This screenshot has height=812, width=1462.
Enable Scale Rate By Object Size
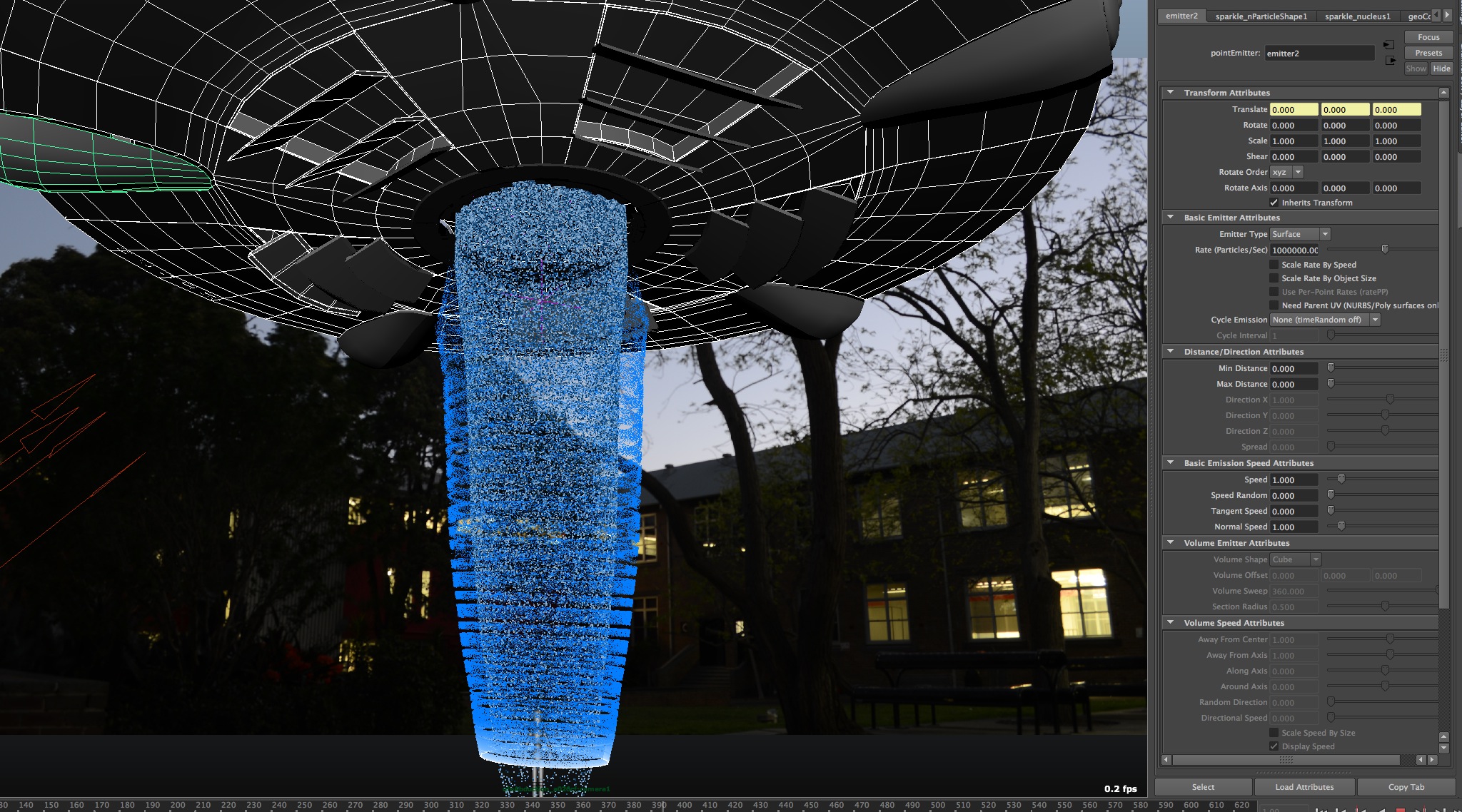point(1274,278)
